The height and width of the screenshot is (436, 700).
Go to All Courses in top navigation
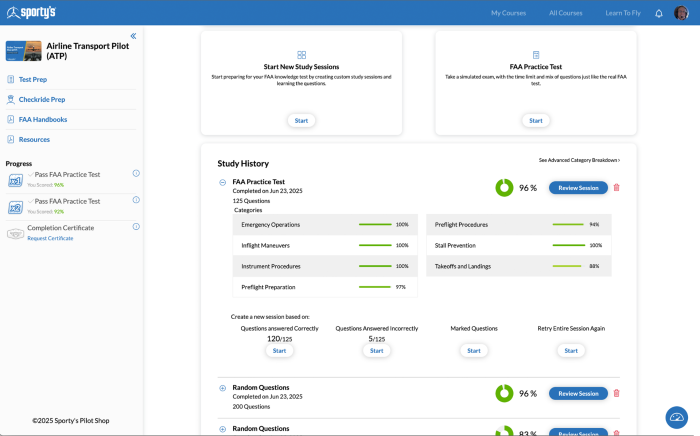click(566, 13)
